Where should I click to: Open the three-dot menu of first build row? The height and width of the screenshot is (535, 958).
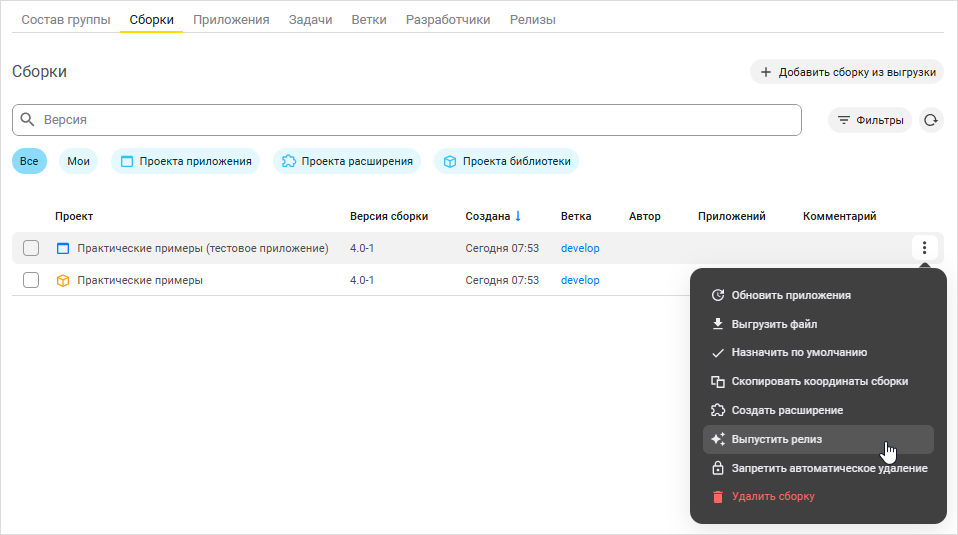924,248
